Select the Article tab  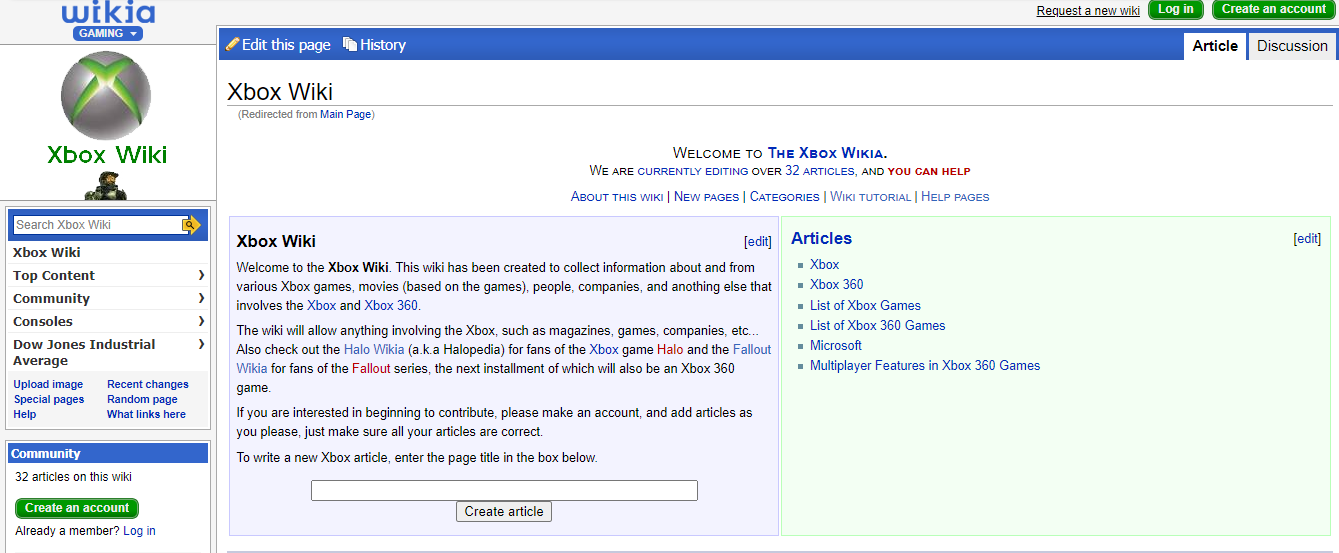pyautogui.click(x=1215, y=46)
